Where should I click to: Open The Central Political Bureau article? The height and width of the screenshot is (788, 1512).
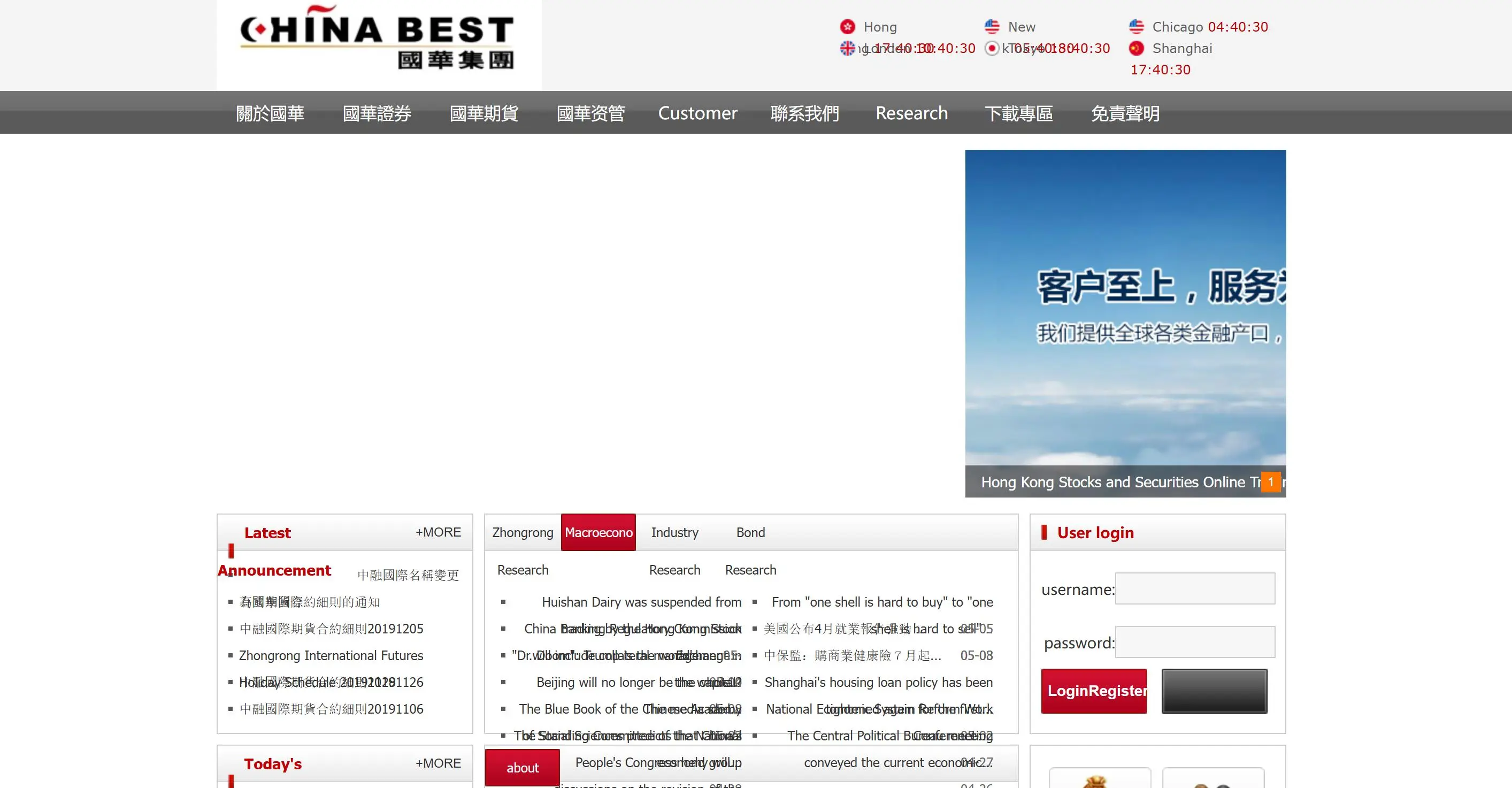[890, 736]
